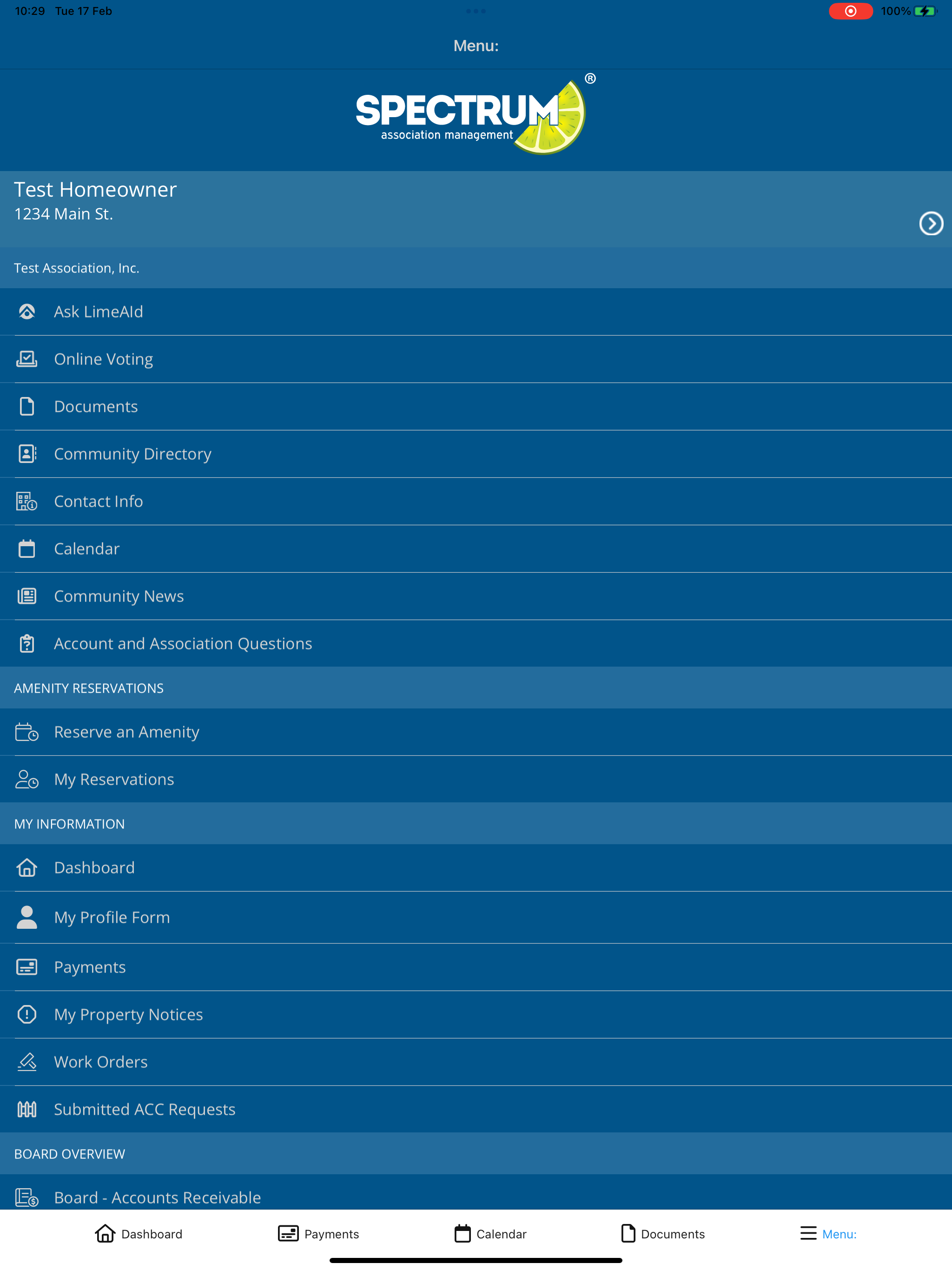Image resolution: width=952 pixels, height=1270 pixels.
Task: Go to Dashboard under My Information
Action: (476, 867)
